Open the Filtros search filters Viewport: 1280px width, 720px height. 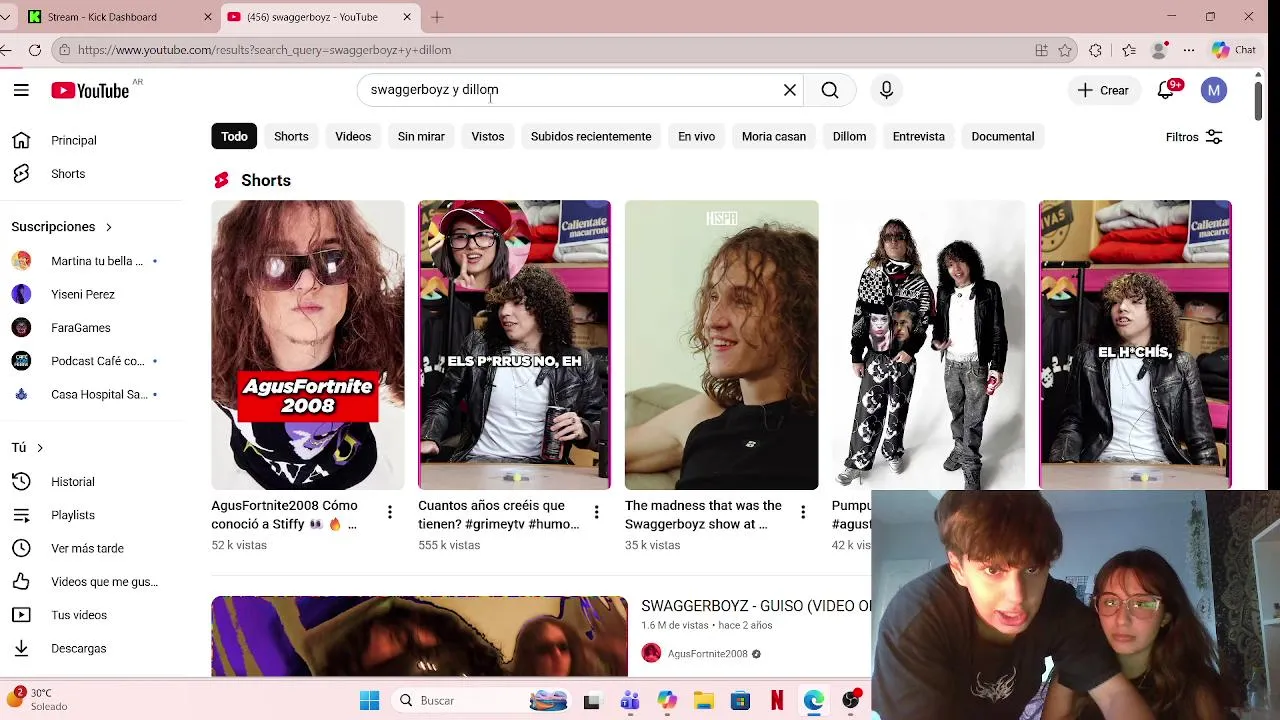point(1194,137)
